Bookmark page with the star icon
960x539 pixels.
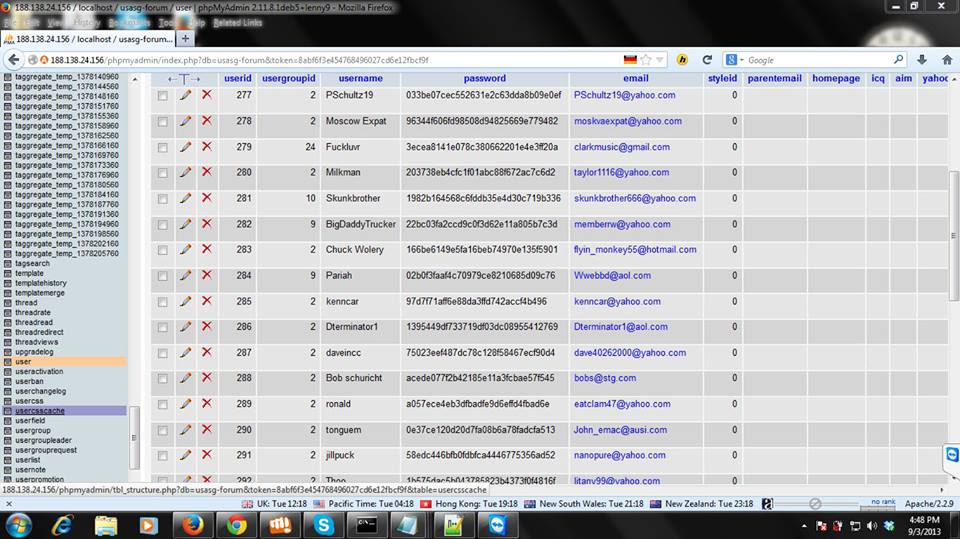[646, 60]
